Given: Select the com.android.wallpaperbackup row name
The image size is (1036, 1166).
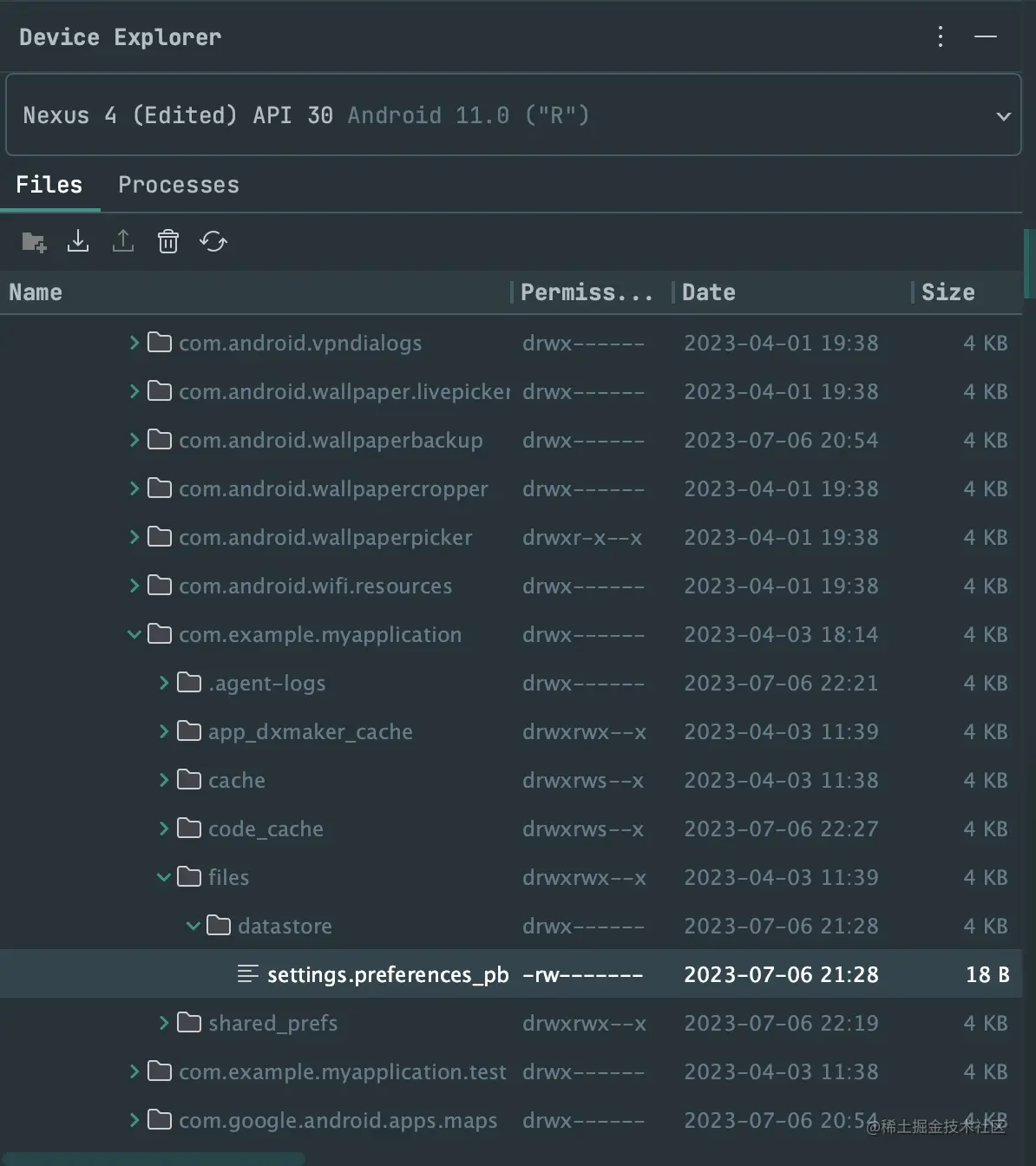Looking at the screenshot, I should coord(331,441).
